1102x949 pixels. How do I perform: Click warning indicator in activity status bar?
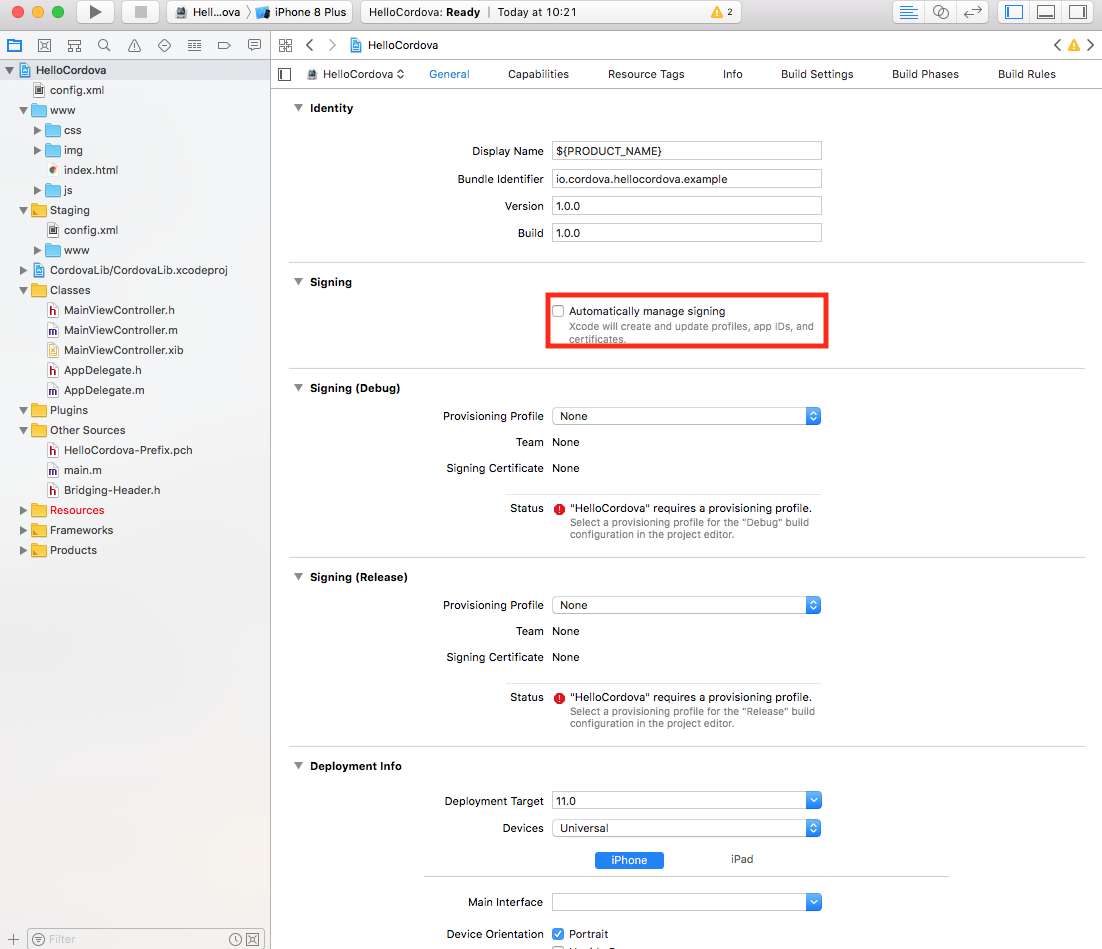(x=722, y=12)
